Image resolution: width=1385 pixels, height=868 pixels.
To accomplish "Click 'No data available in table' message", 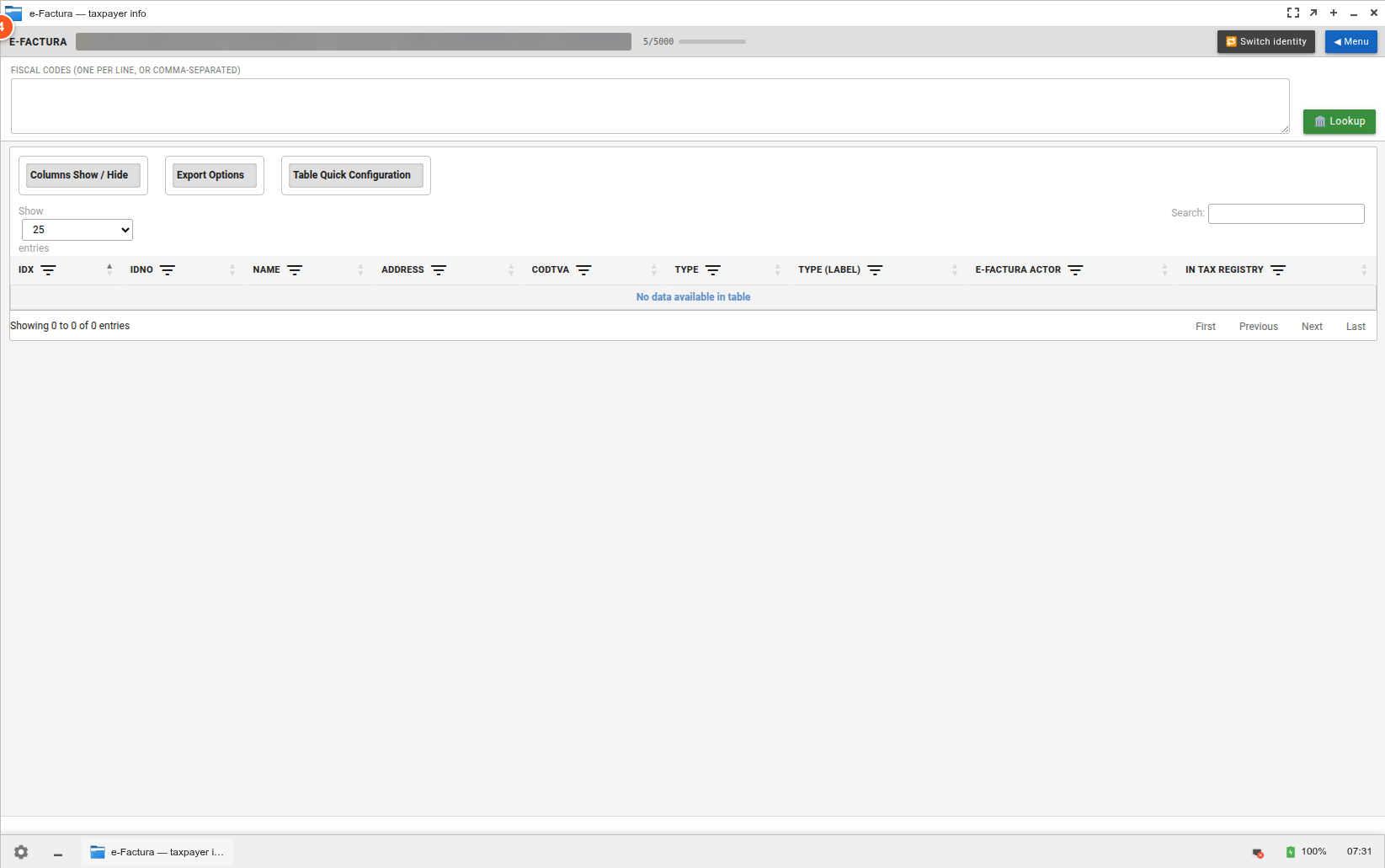I will coord(693,297).
